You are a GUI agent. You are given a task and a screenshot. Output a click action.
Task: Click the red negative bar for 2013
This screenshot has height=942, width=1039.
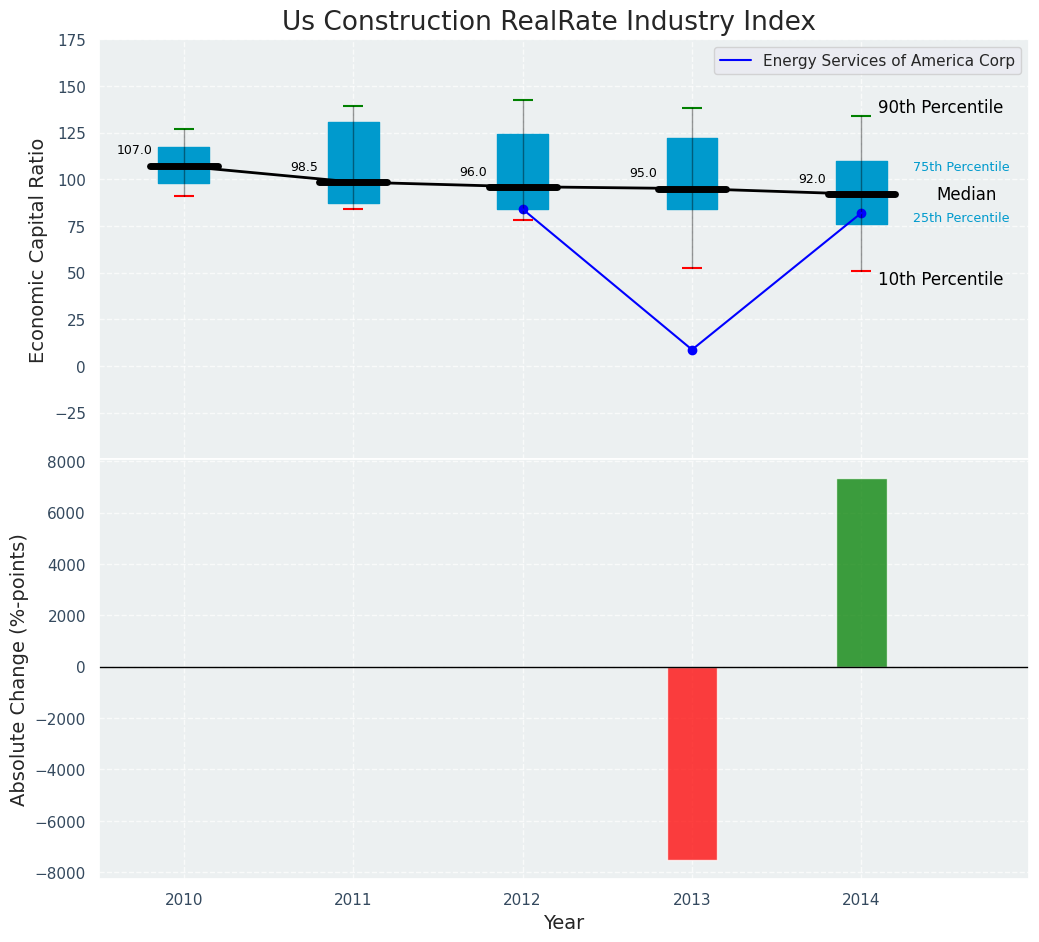click(692, 762)
